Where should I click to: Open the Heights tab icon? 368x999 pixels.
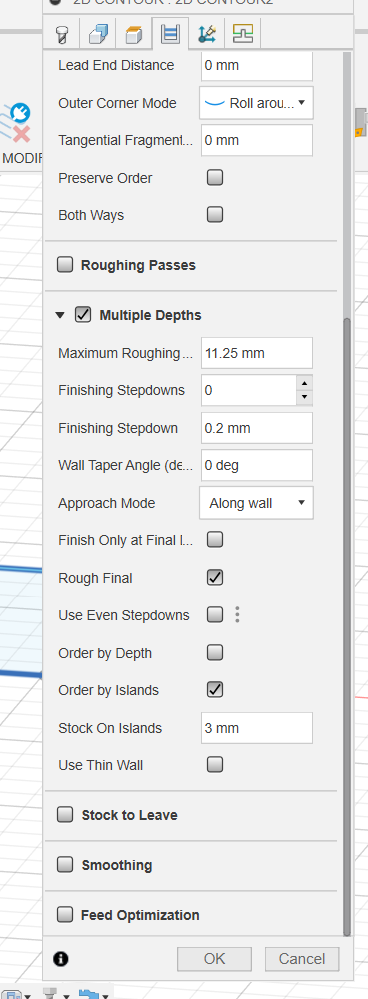pyautogui.click(x=134, y=34)
